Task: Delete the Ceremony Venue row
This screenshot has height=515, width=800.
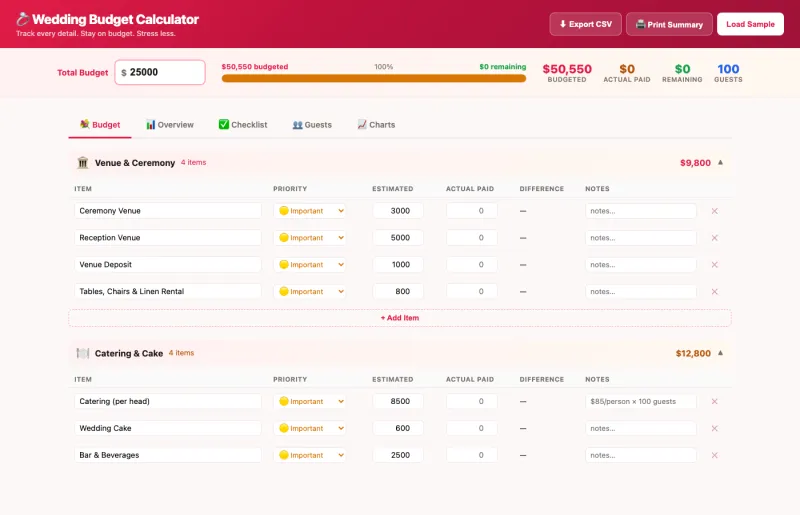Action: tap(714, 211)
